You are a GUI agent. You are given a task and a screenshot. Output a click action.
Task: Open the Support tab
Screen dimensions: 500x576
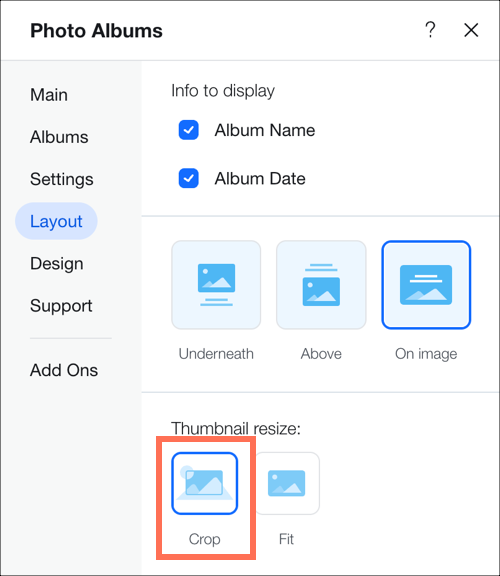coord(61,306)
